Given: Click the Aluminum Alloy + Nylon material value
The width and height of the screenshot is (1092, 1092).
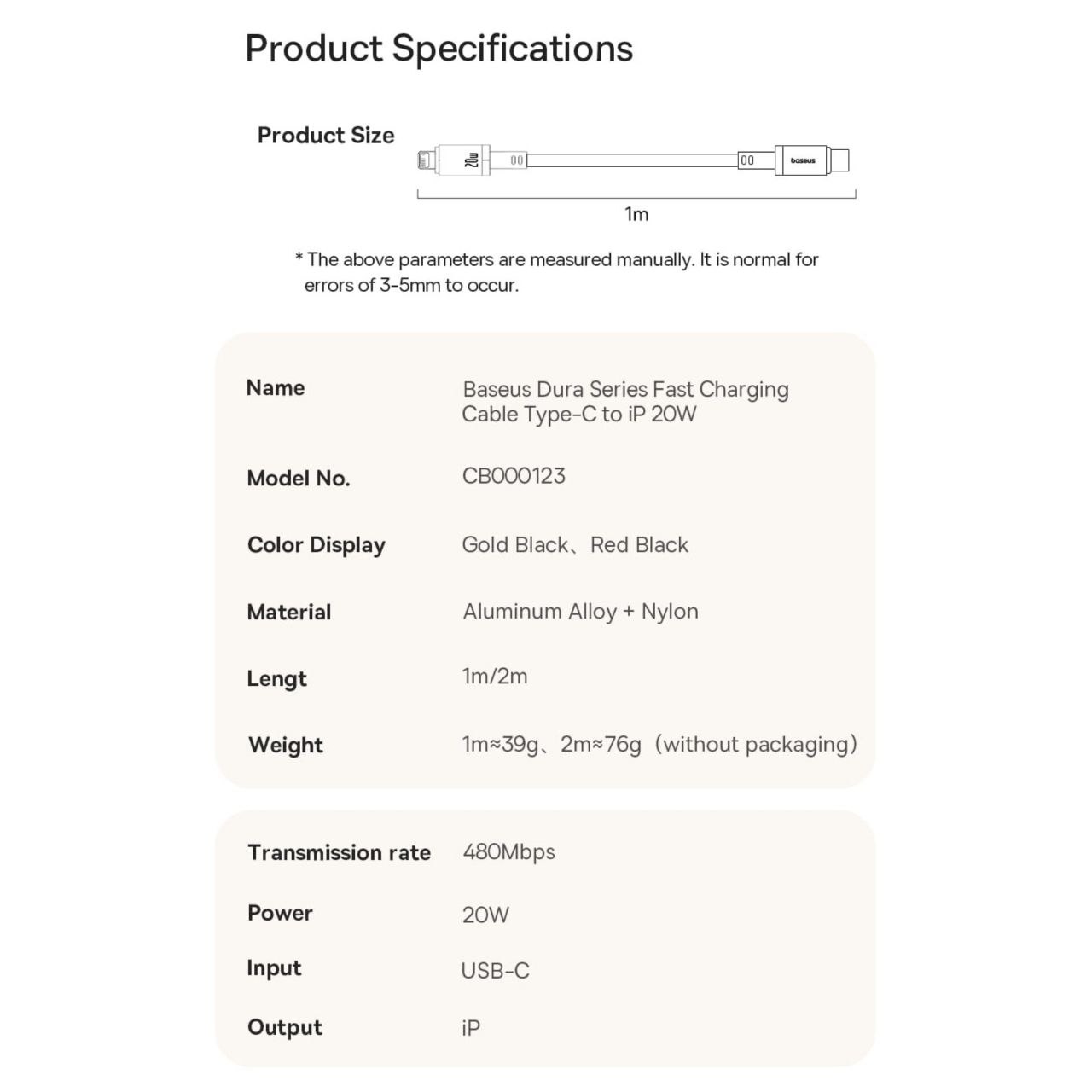Looking at the screenshot, I should pos(580,612).
